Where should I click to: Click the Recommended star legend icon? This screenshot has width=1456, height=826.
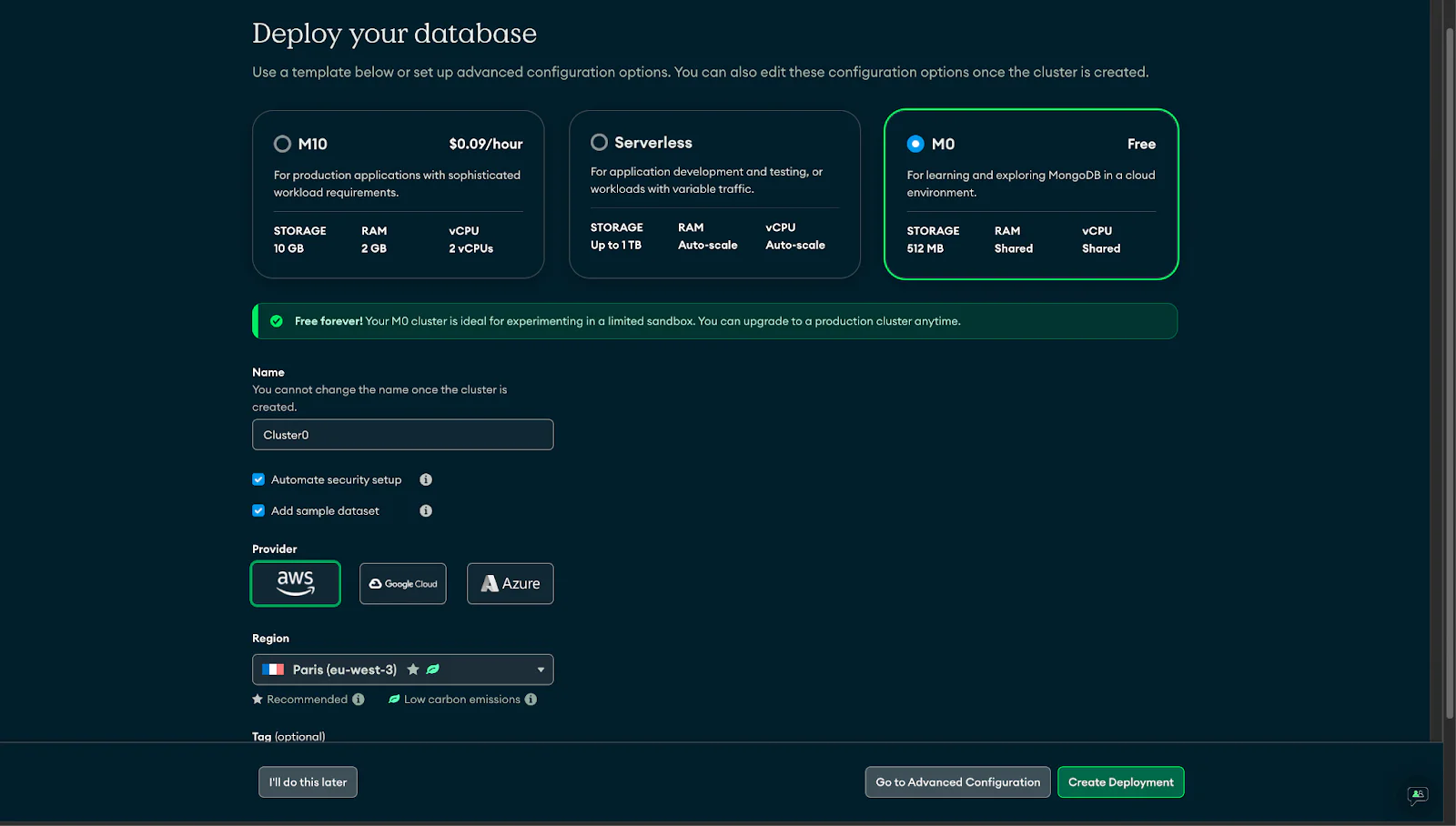(x=258, y=700)
